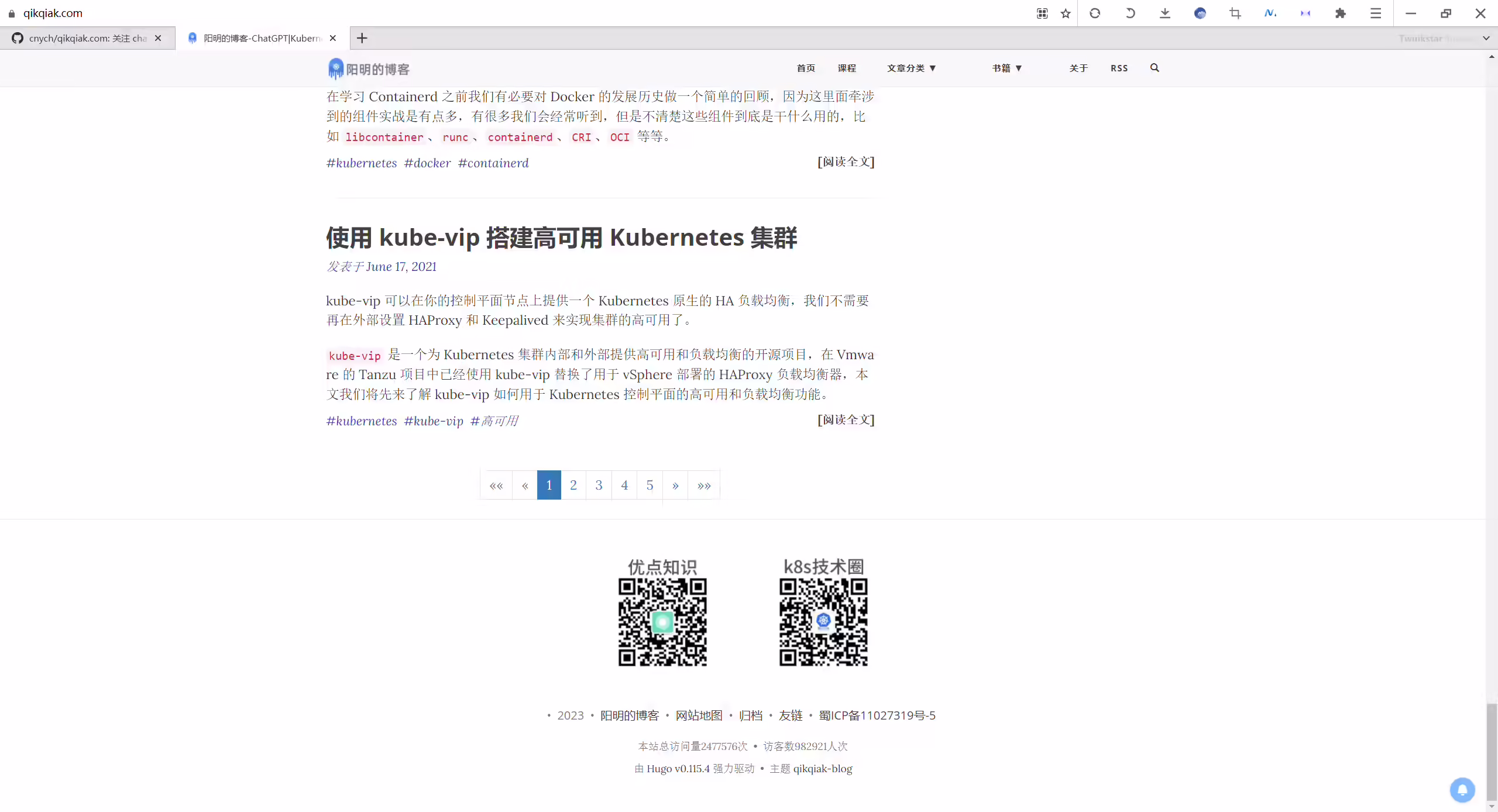This screenshot has height=812, width=1498.
Task: Click the #高可用 tag
Action: (494, 421)
